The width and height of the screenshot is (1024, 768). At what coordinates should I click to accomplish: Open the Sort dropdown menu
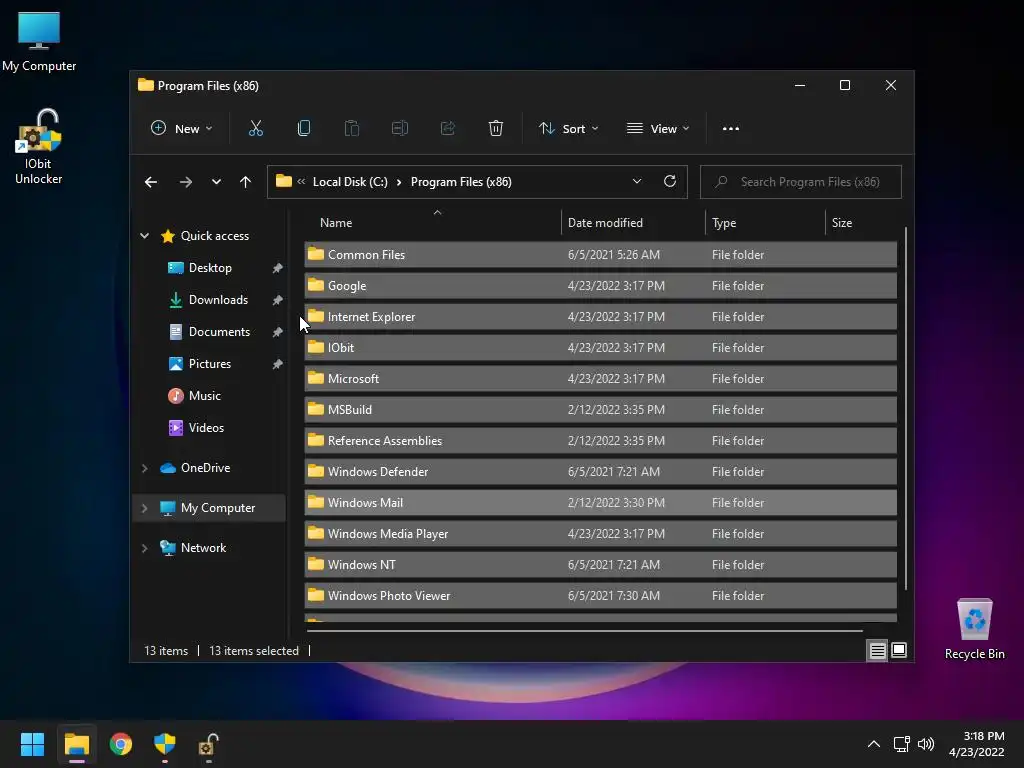click(x=568, y=129)
